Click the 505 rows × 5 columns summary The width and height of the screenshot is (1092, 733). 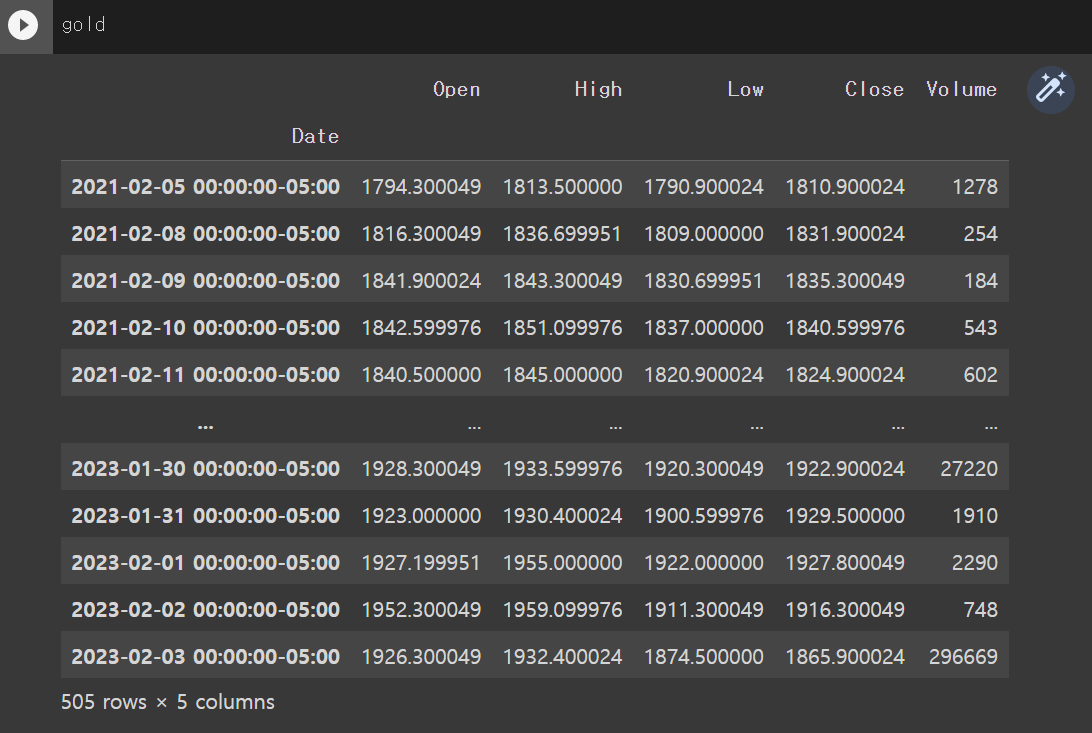[168, 702]
